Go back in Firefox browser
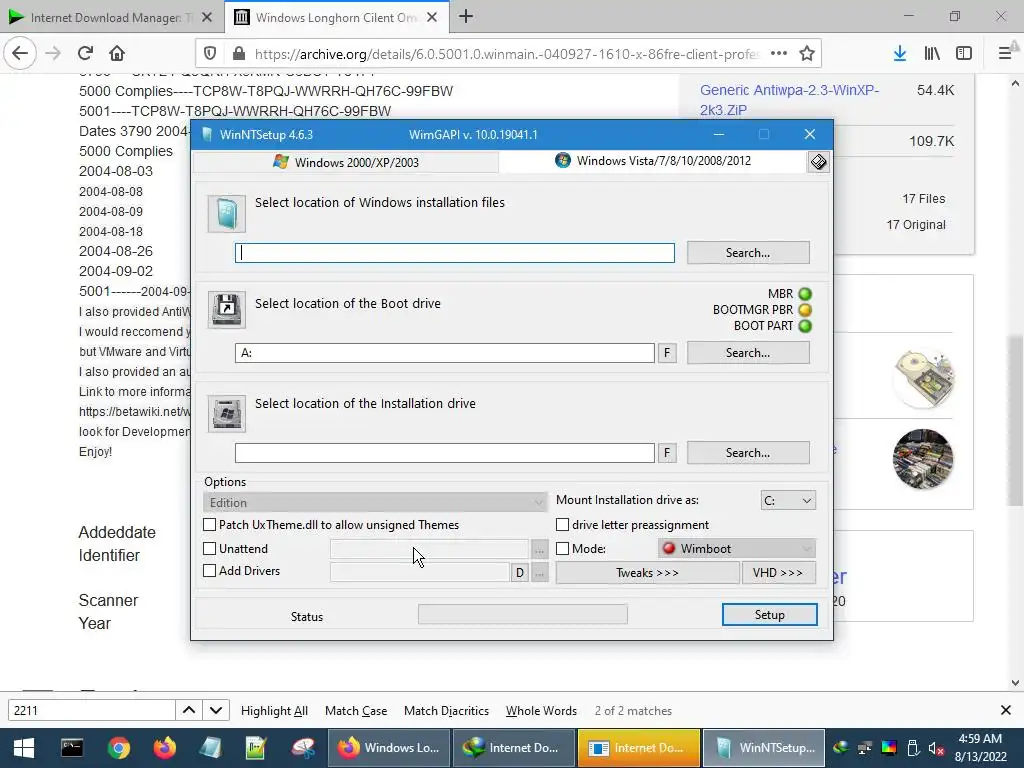The image size is (1024, 768). coord(20,54)
